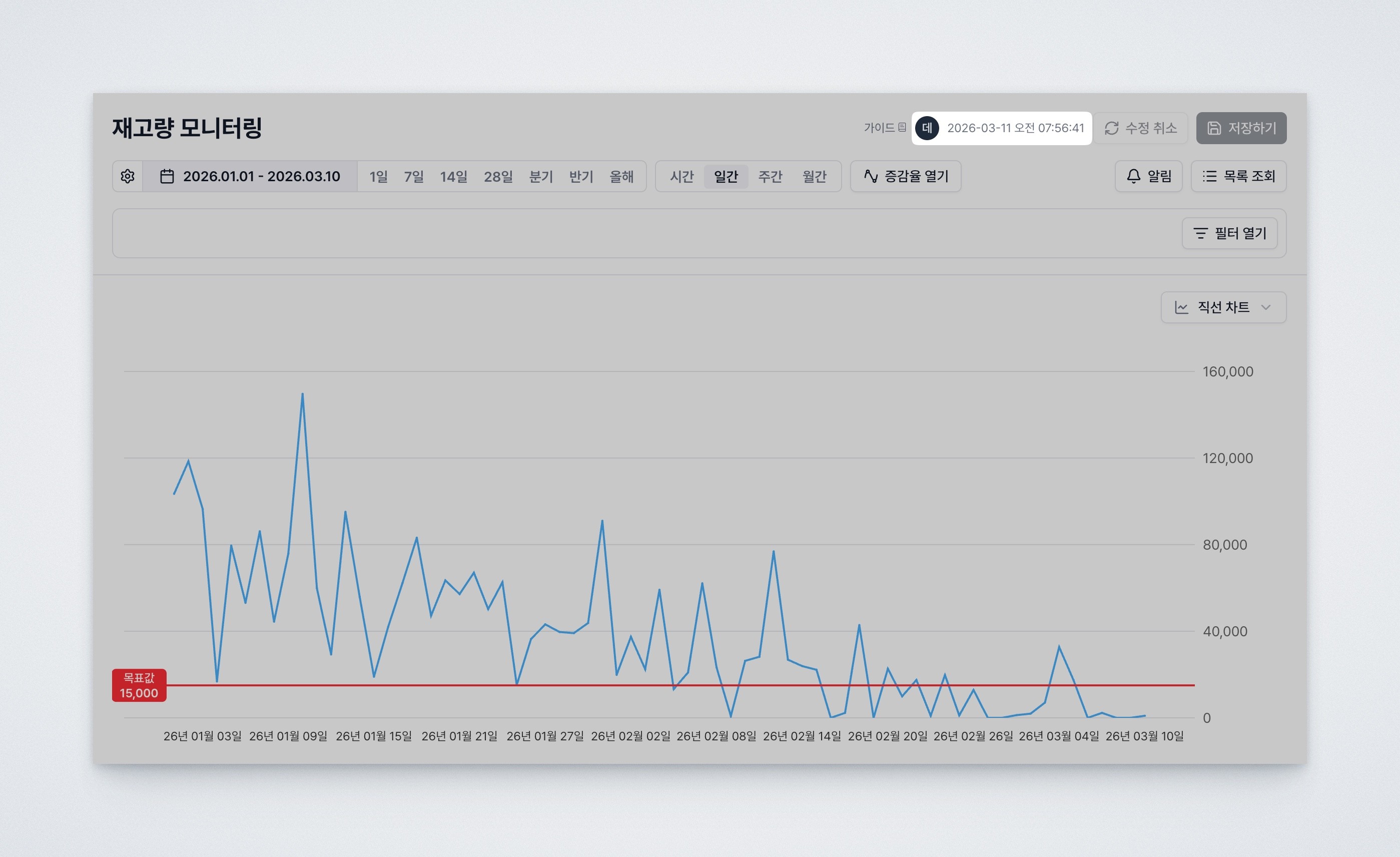Expand the 증감율 열기 panel
The height and width of the screenshot is (857, 1400).
(x=905, y=176)
